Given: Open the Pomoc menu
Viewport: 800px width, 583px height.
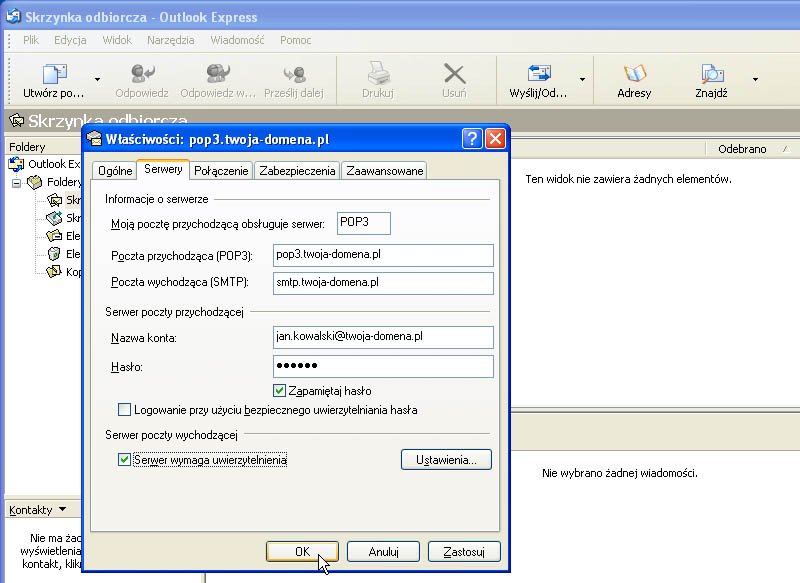Looking at the screenshot, I should tap(295, 40).
